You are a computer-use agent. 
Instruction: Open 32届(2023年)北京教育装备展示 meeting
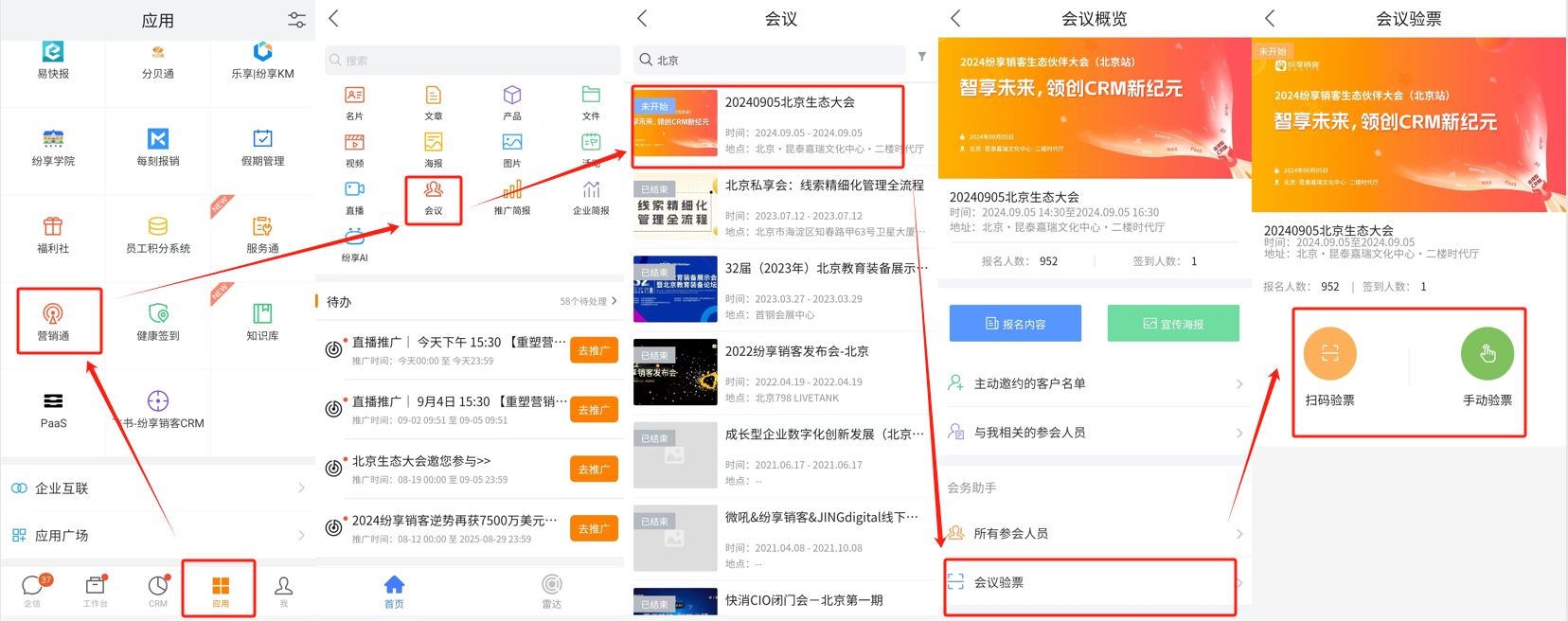click(780, 290)
